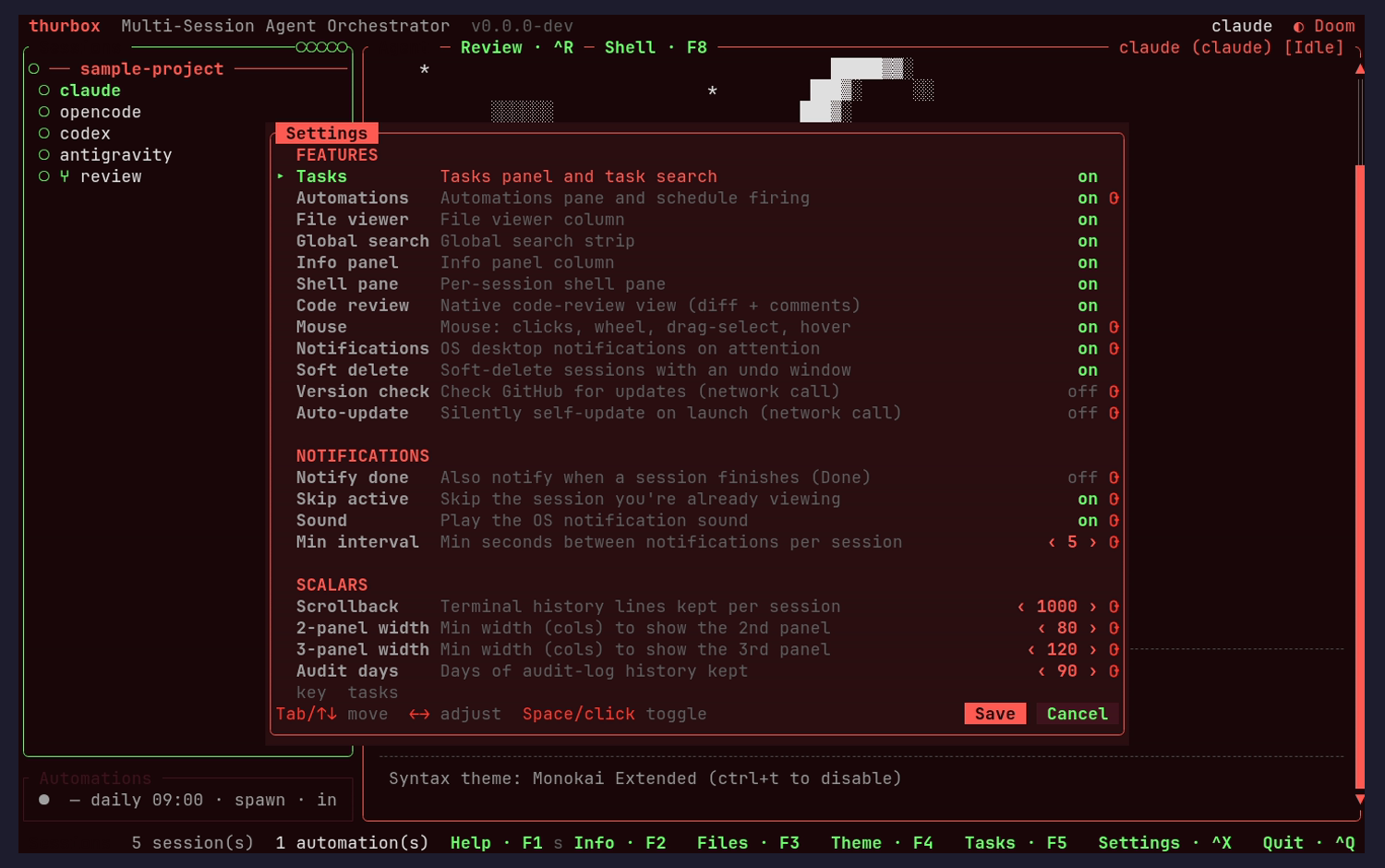Cancel the Settings dialog
Screen dimensions: 1385x868
[1077, 714]
